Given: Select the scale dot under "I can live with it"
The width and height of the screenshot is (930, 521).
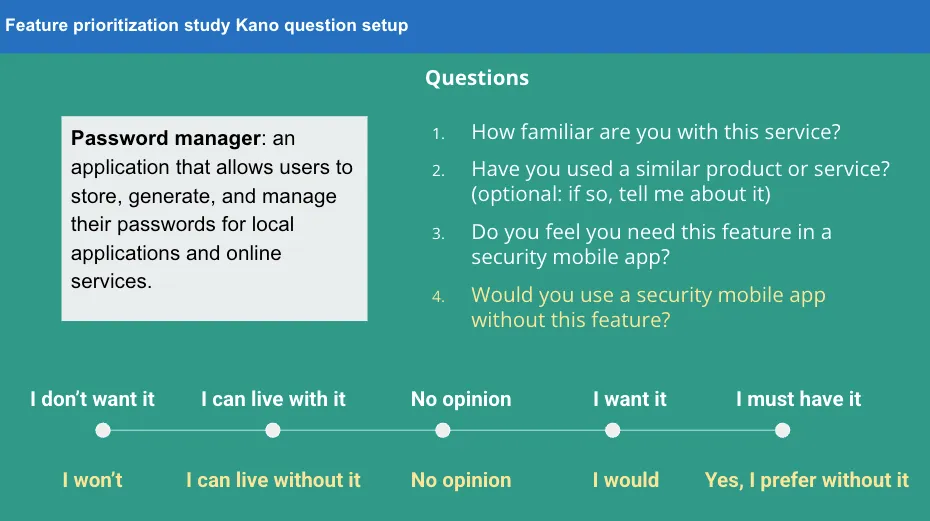Looking at the screenshot, I should pos(273,431).
